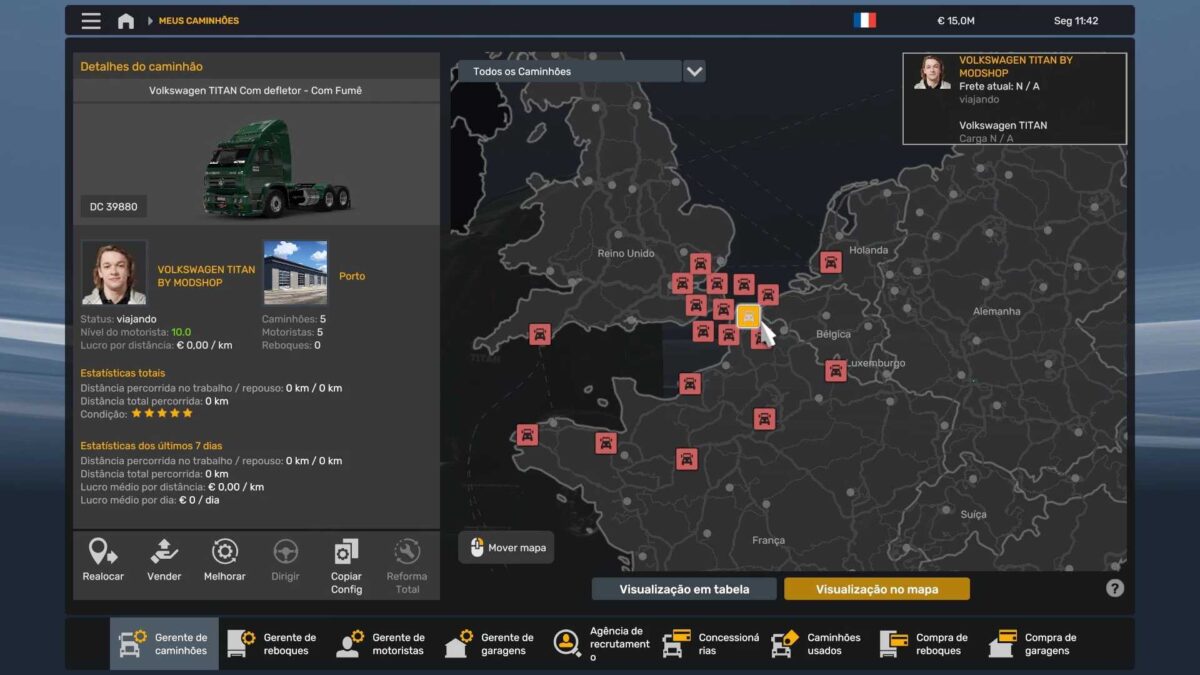This screenshot has height=675, width=1200.
Task: Select the truck marker near Holanda
Action: coord(830,262)
